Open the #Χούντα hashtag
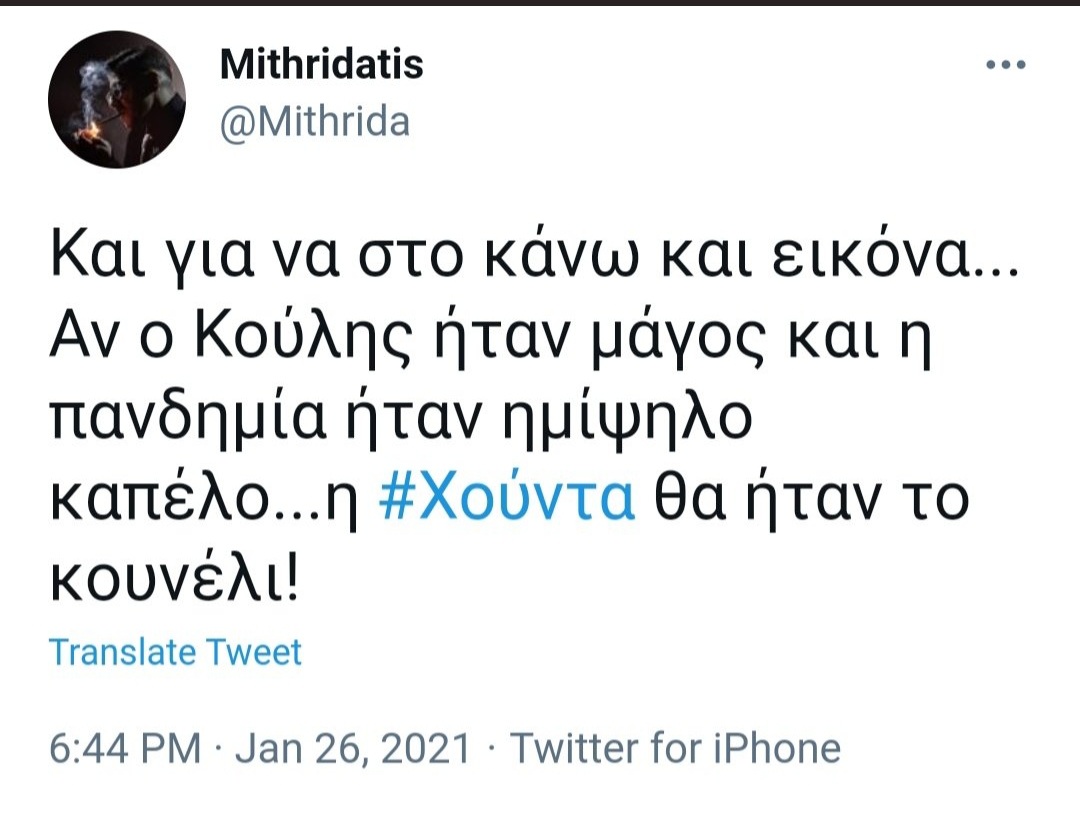1080x813 pixels. pyautogui.click(x=507, y=498)
